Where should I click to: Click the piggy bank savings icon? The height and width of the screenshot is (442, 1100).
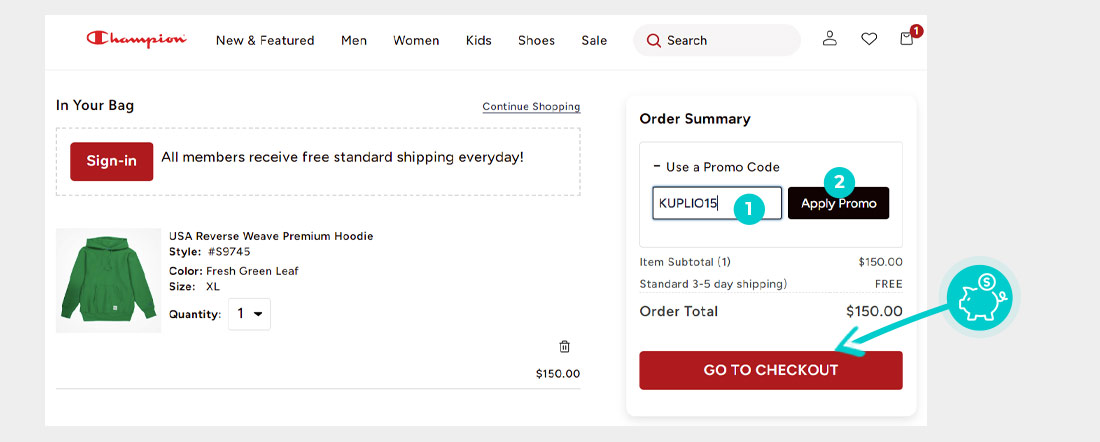tap(979, 297)
